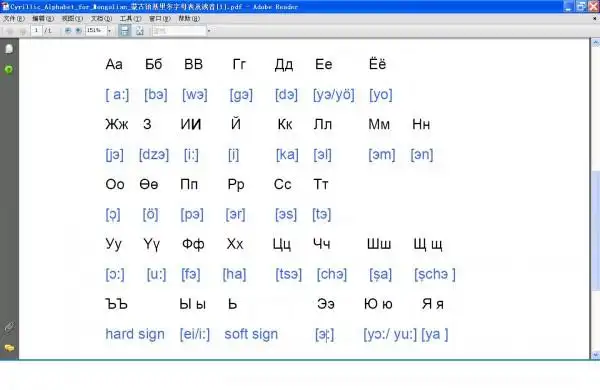The image size is (600, 390).
Task: Open the 文档 (Document) menu
Action: pyautogui.click(x=101, y=18)
